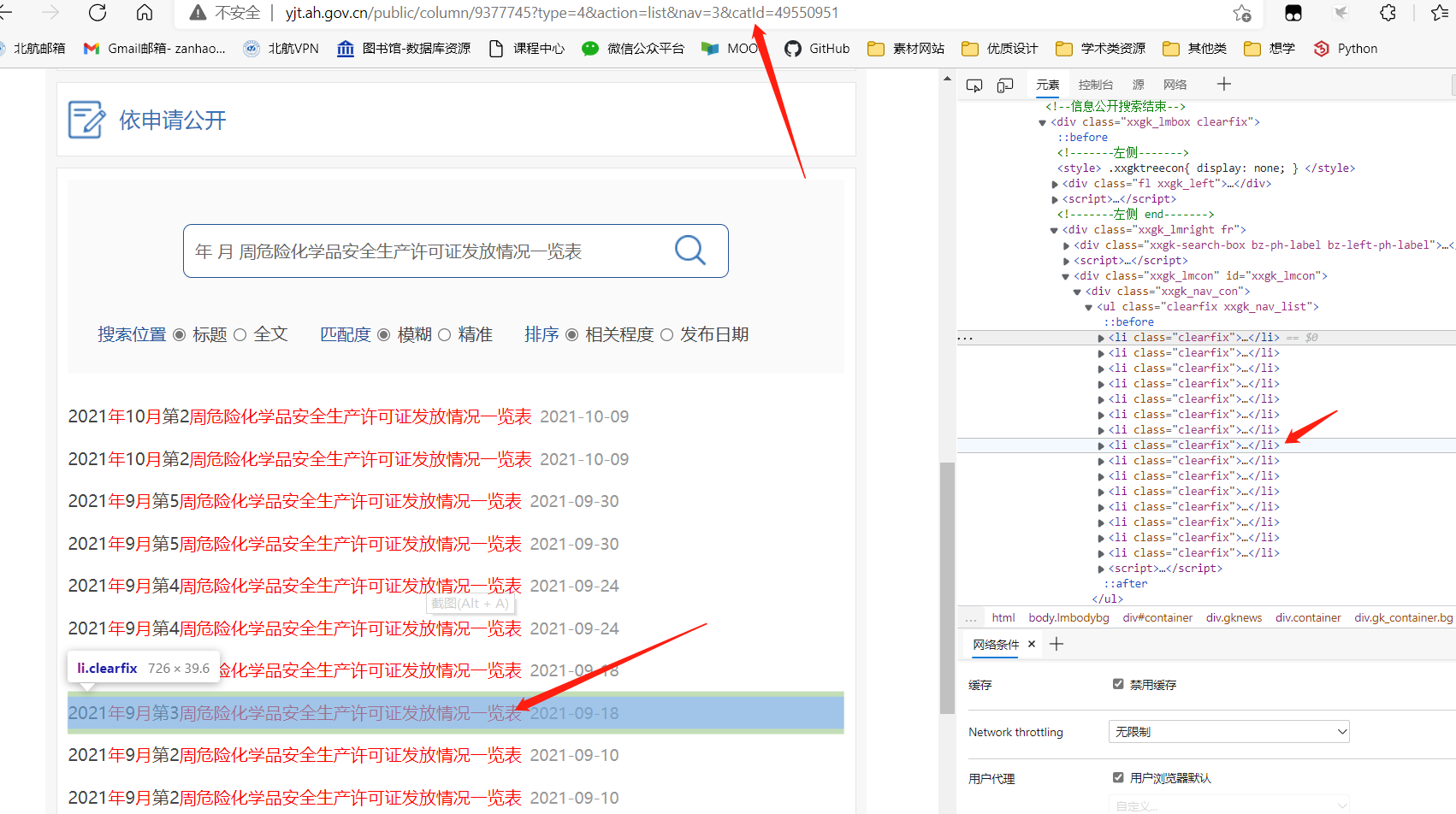The height and width of the screenshot is (814, 1456).
Task: Expand the li node marked == $0
Action: click(x=1101, y=338)
